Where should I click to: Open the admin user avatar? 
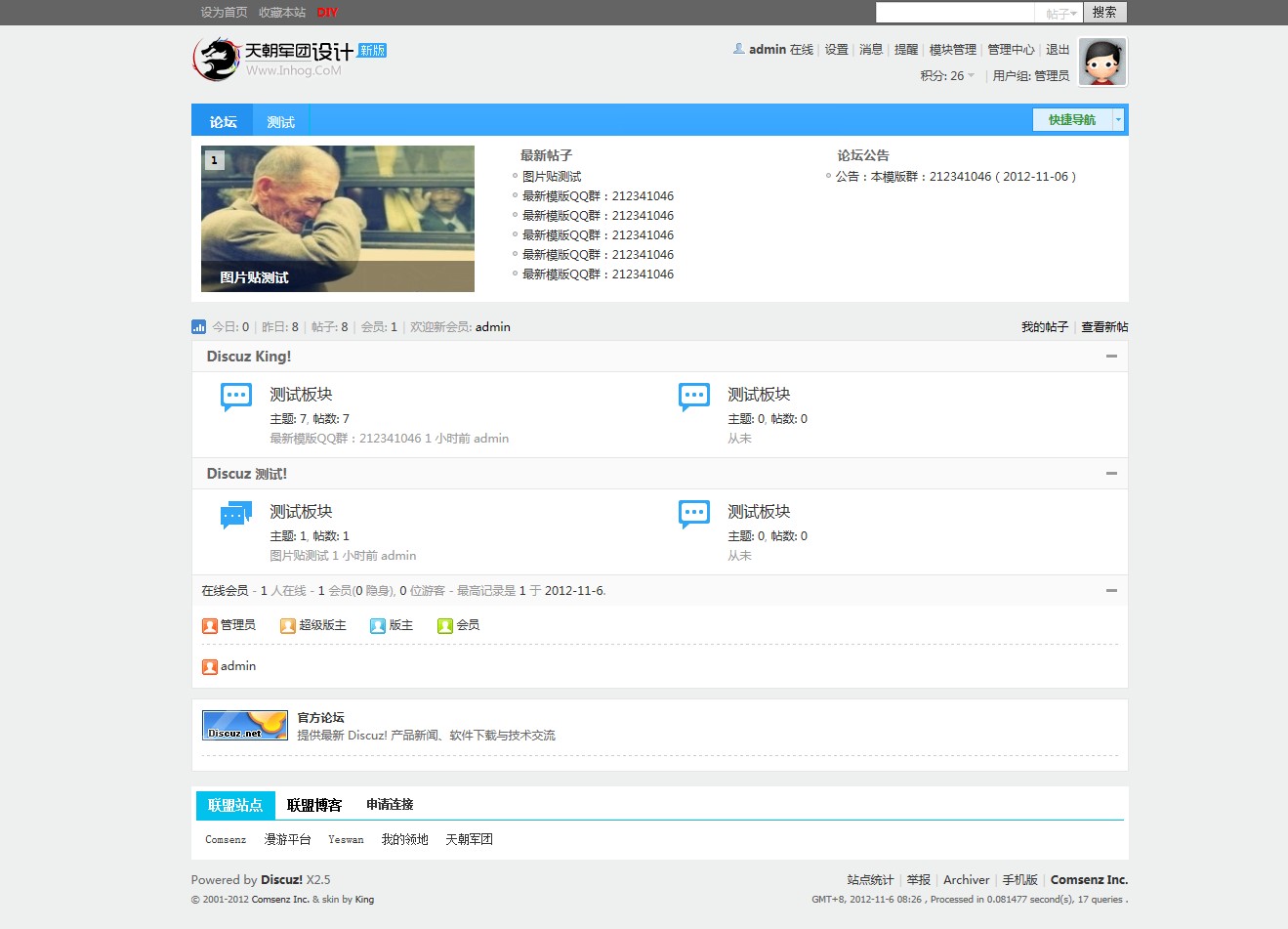click(1102, 62)
